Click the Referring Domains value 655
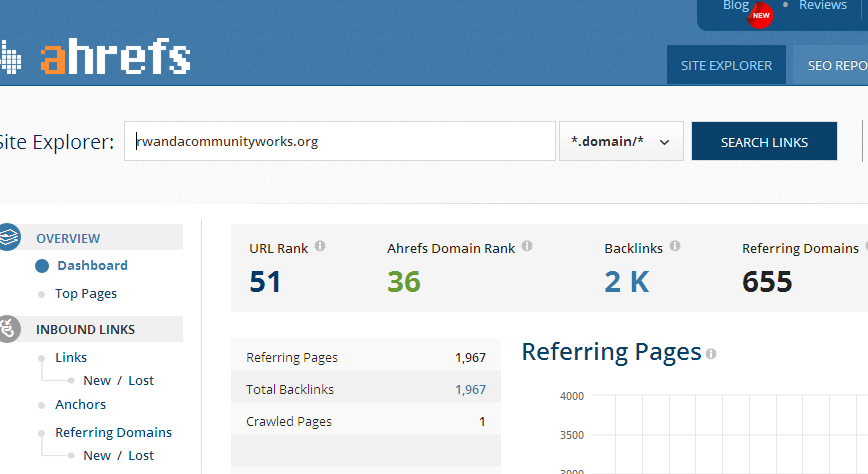Viewport: 868px width, 474px height. 767,281
